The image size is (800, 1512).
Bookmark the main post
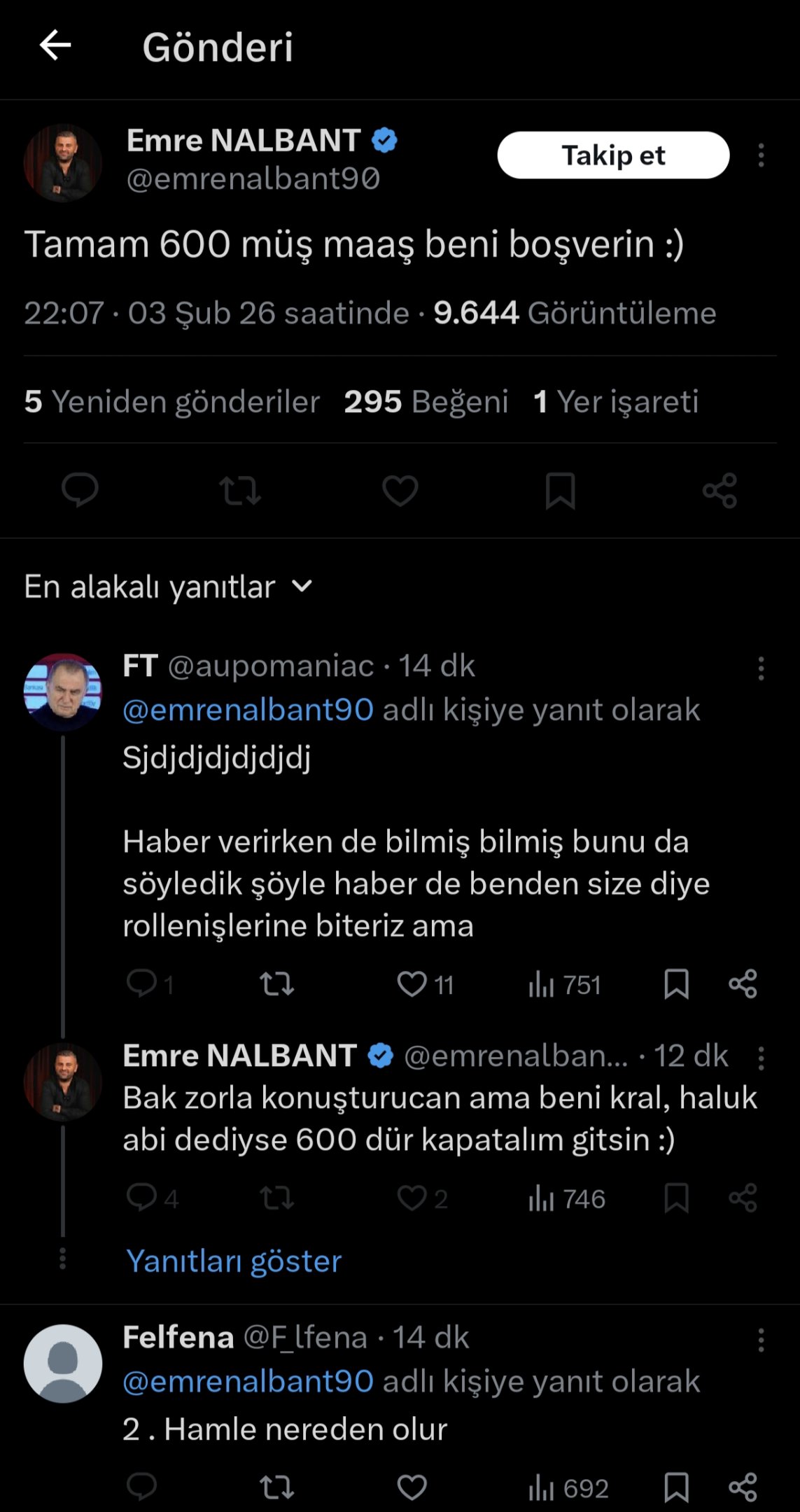click(x=560, y=490)
